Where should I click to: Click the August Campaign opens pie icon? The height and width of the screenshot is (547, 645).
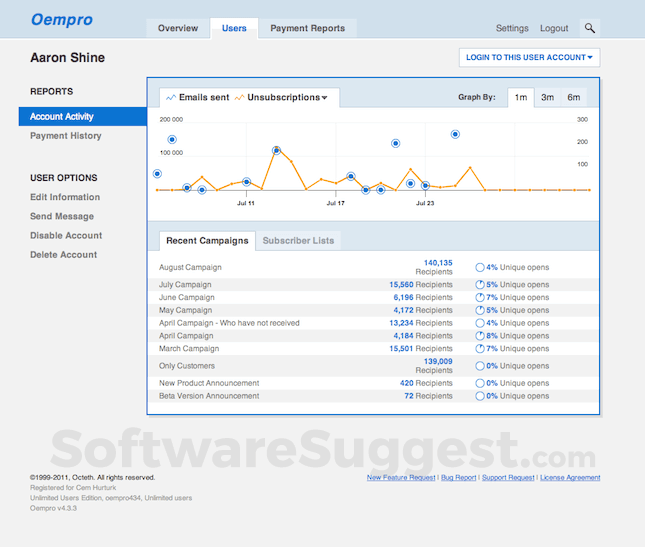[x=480, y=268]
